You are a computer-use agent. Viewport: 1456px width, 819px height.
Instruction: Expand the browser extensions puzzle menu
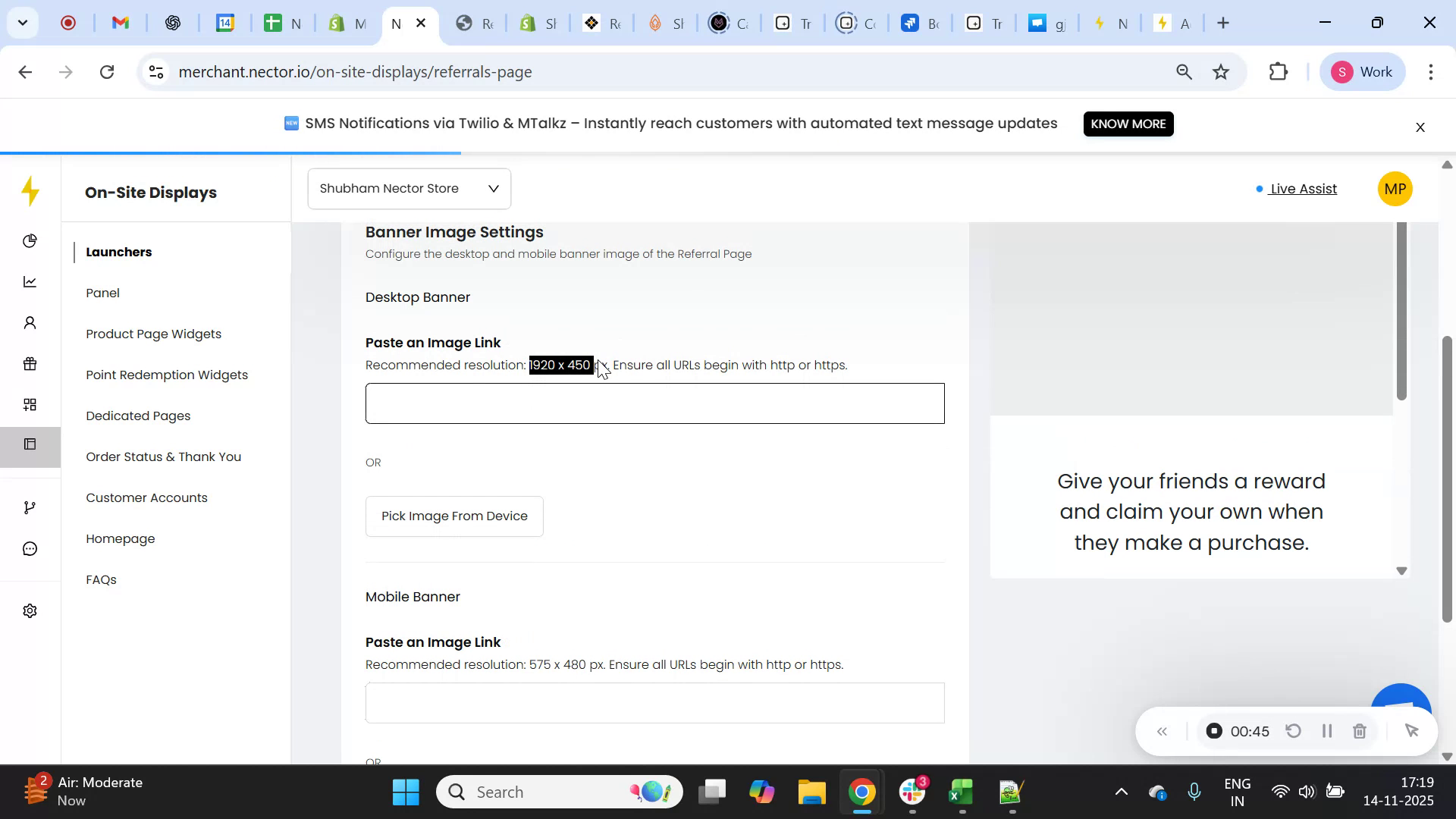[x=1278, y=71]
